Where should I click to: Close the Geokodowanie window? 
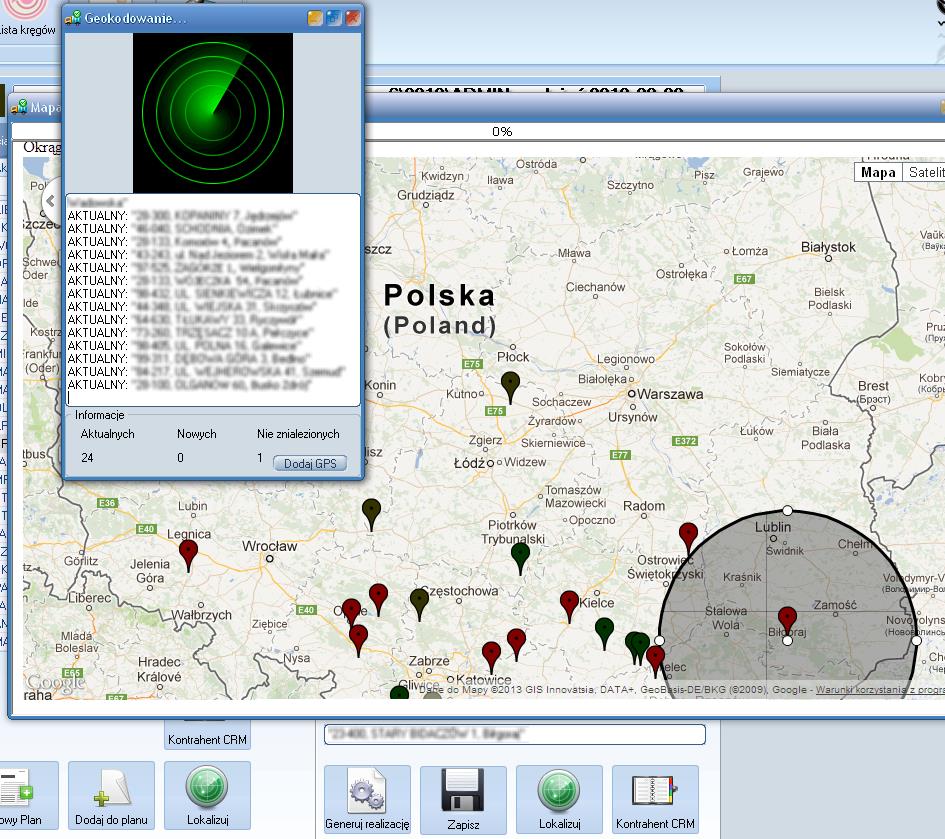pos(352,18)
